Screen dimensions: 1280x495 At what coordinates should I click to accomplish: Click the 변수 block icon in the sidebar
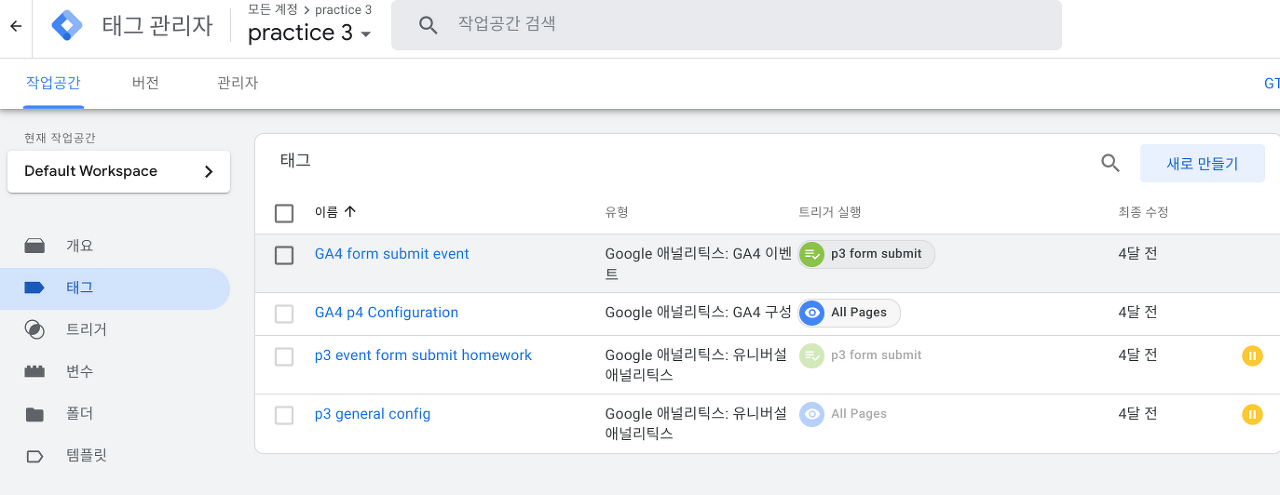[x=35, y=371]
